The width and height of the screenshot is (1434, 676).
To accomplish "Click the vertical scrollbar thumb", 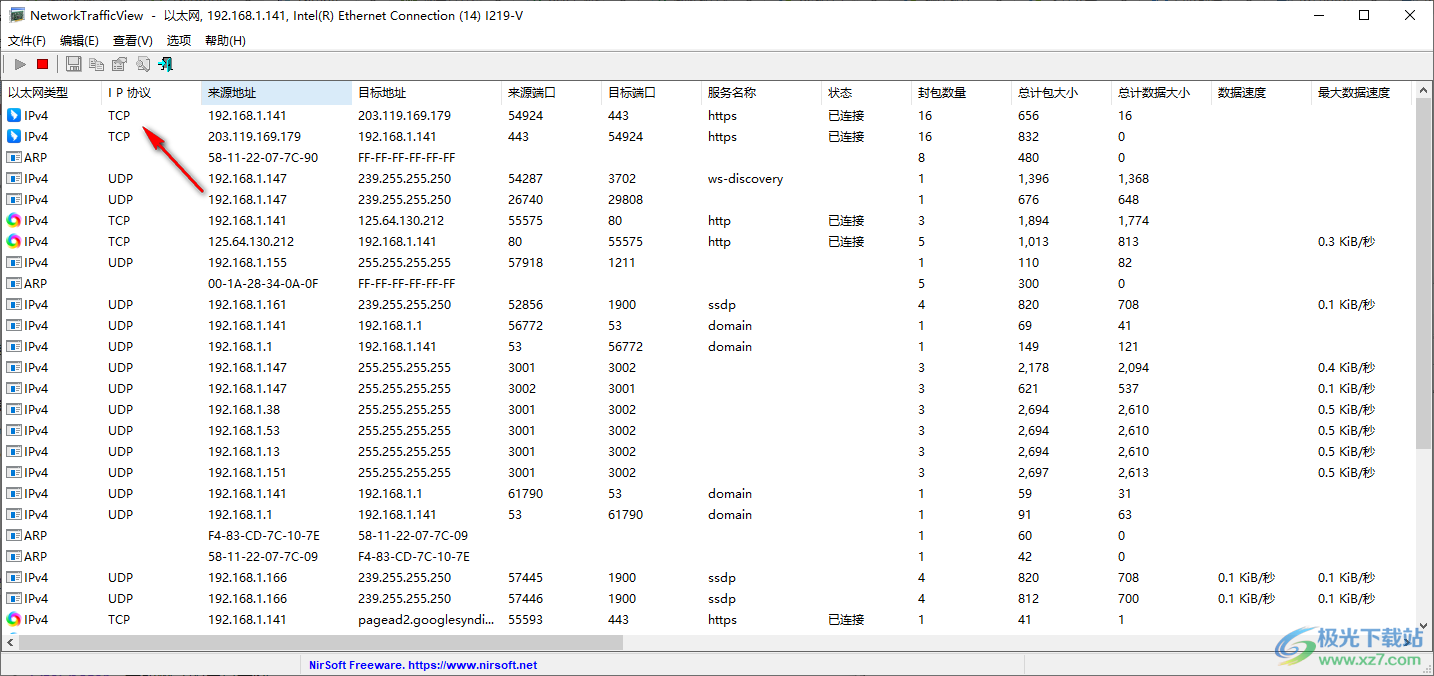I will 1425,272.
